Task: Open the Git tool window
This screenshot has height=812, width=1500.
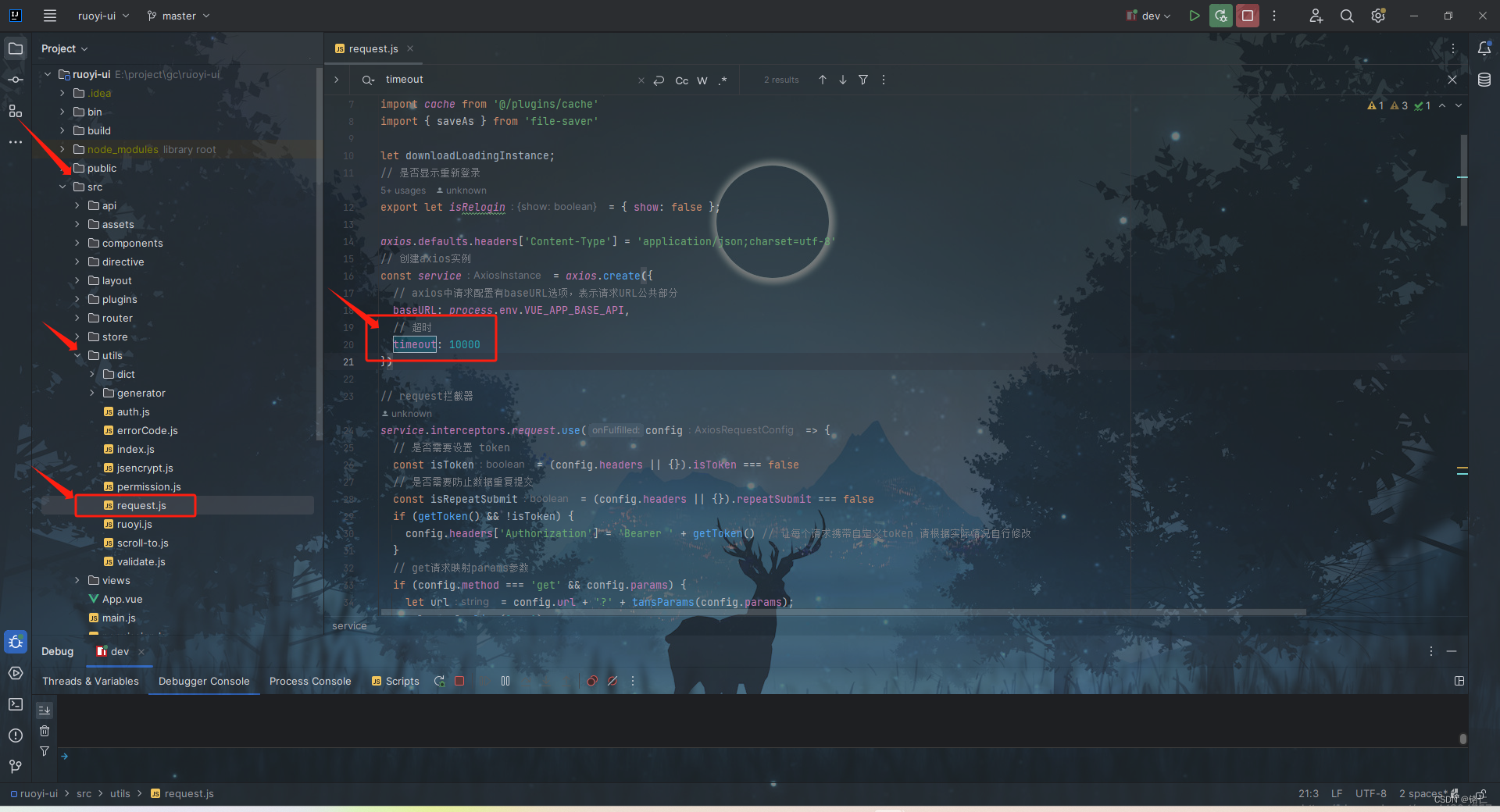Action: 16,767
